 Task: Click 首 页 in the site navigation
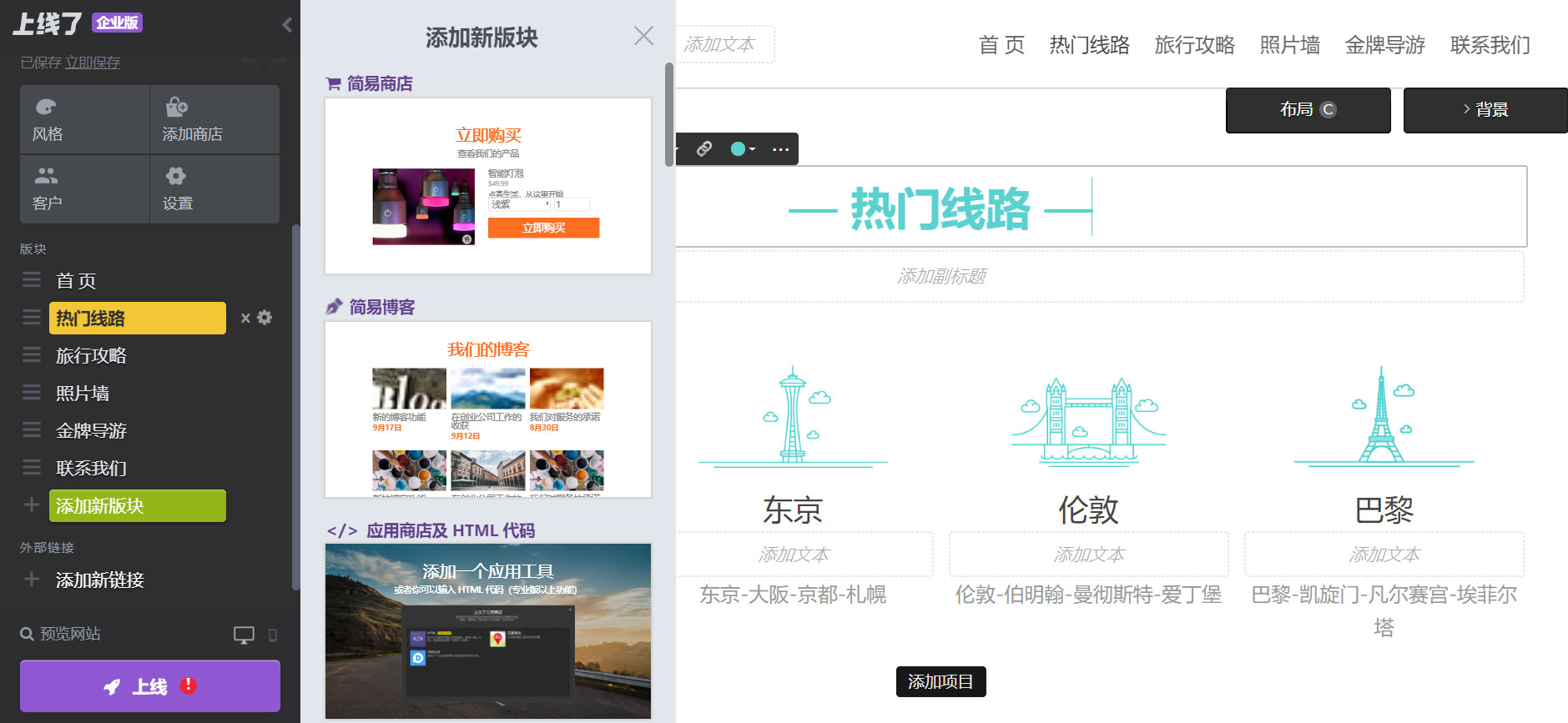1001,45
